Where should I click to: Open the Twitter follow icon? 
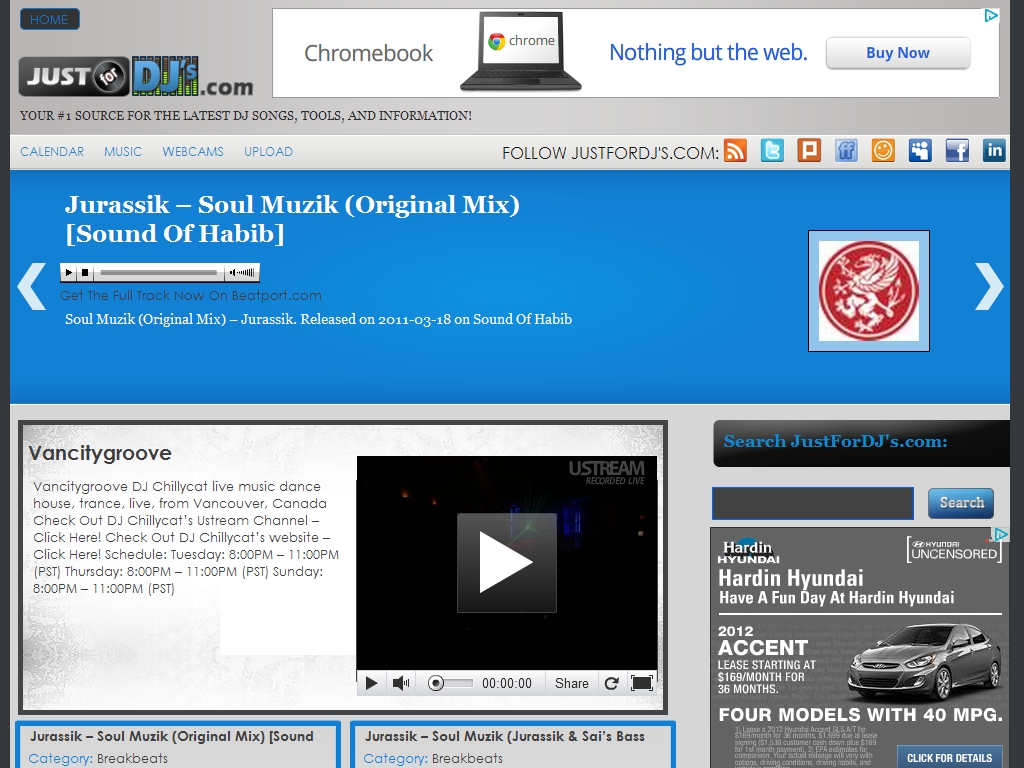click(772, 151)
